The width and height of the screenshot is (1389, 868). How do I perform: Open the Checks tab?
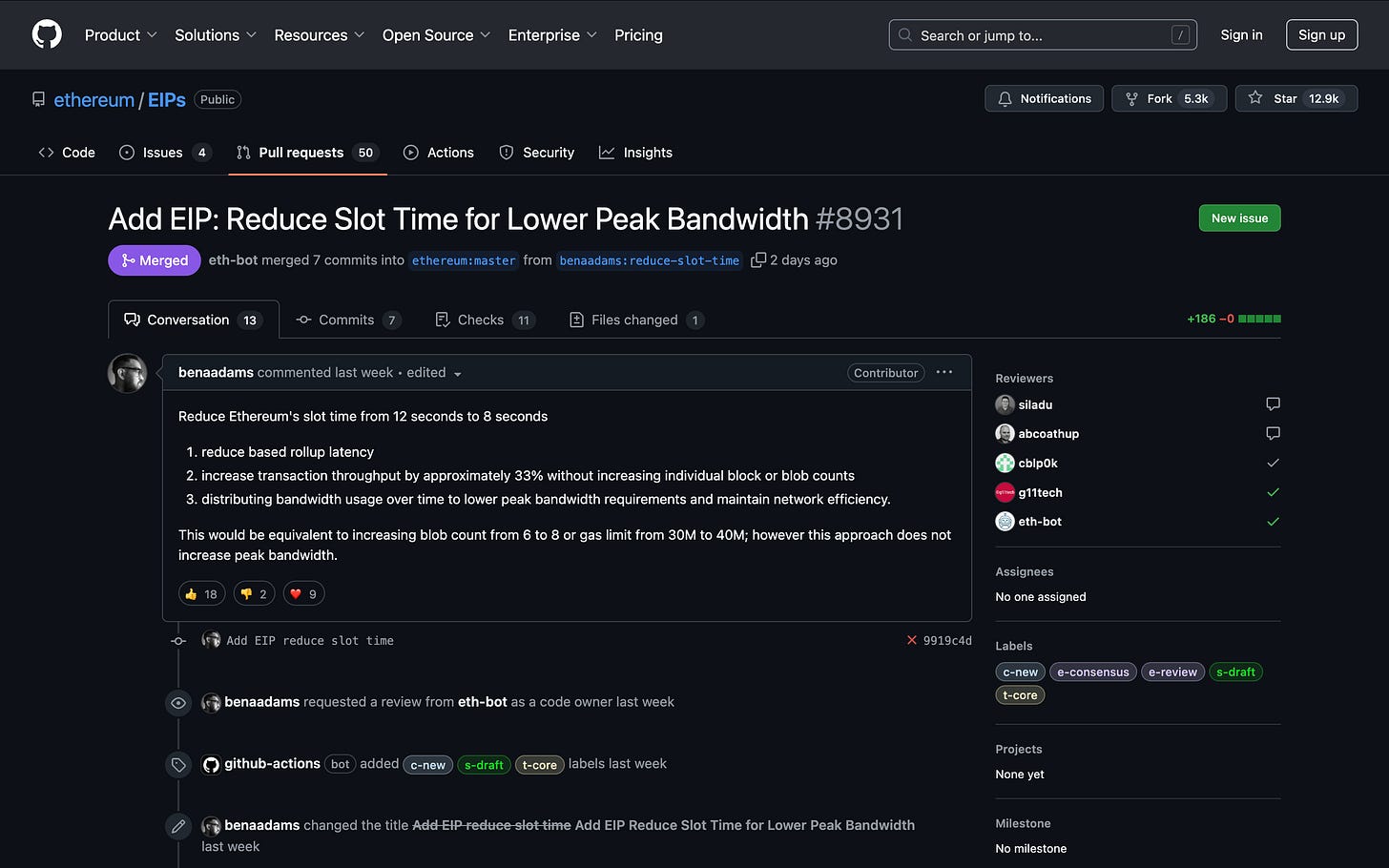click(x=485, y=320)
